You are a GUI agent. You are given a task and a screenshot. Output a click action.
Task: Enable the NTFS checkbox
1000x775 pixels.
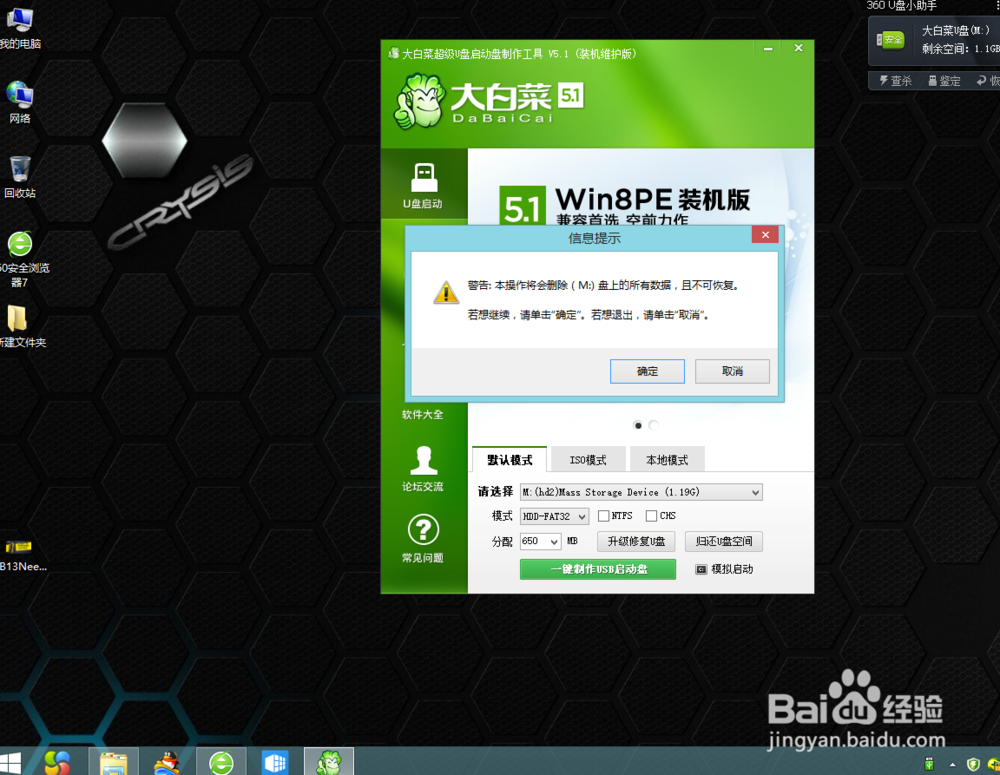click(x=603, y=516)
